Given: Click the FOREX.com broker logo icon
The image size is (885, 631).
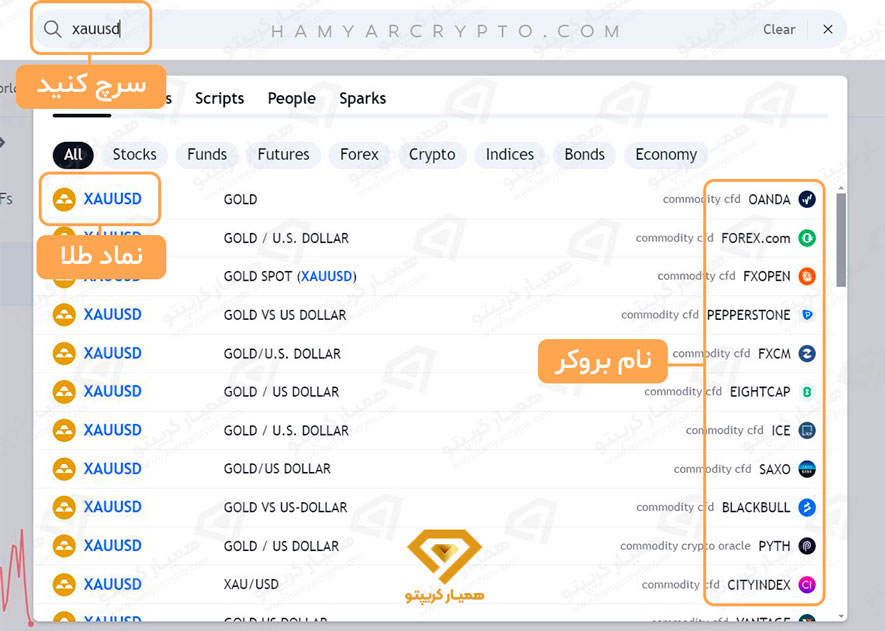Looking at the screenshot, I should 807,238.
